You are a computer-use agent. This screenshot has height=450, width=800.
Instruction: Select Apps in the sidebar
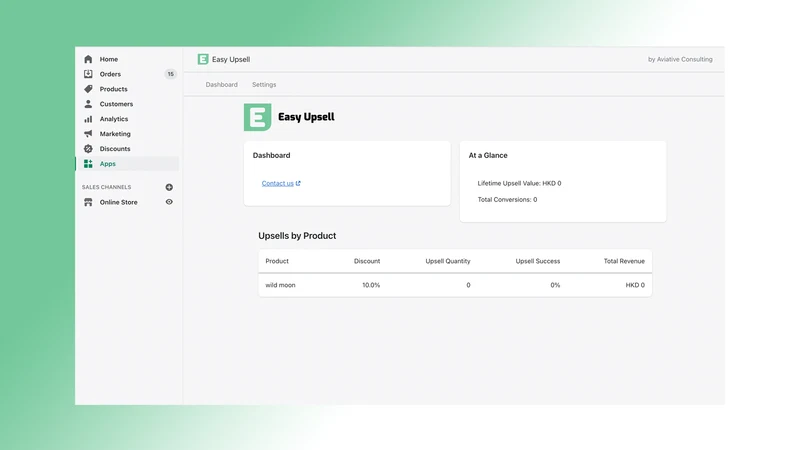(x=108, y=164)
